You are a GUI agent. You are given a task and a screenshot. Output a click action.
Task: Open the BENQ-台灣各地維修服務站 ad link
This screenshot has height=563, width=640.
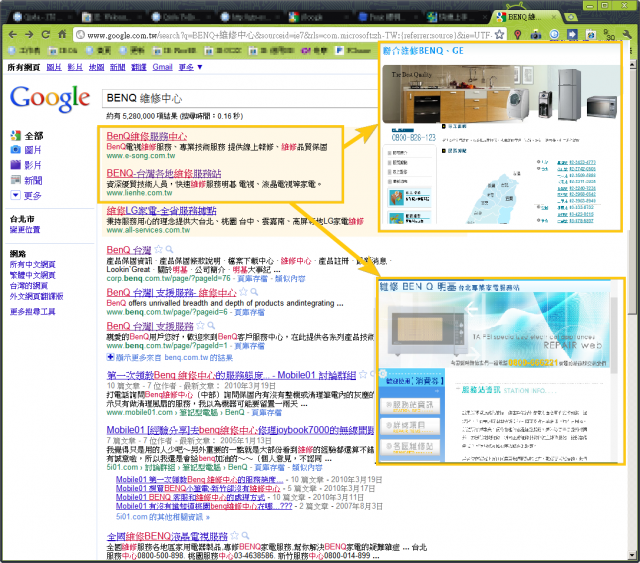tap(164, 174)
